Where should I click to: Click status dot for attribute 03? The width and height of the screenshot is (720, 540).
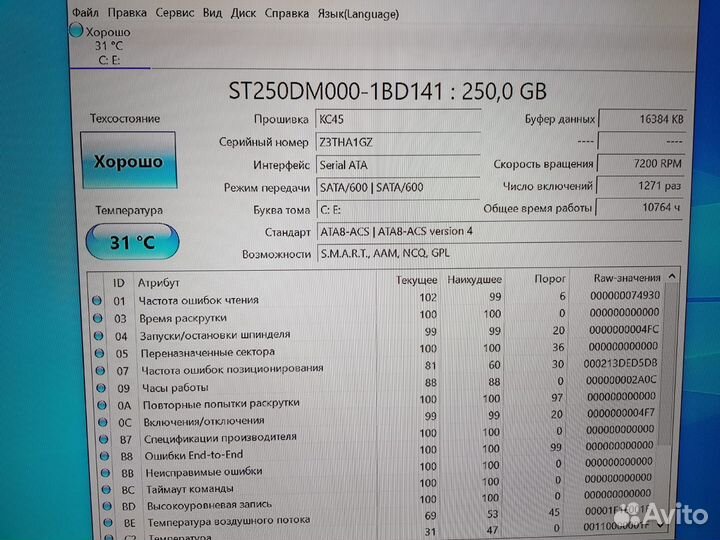click(97, 318)
